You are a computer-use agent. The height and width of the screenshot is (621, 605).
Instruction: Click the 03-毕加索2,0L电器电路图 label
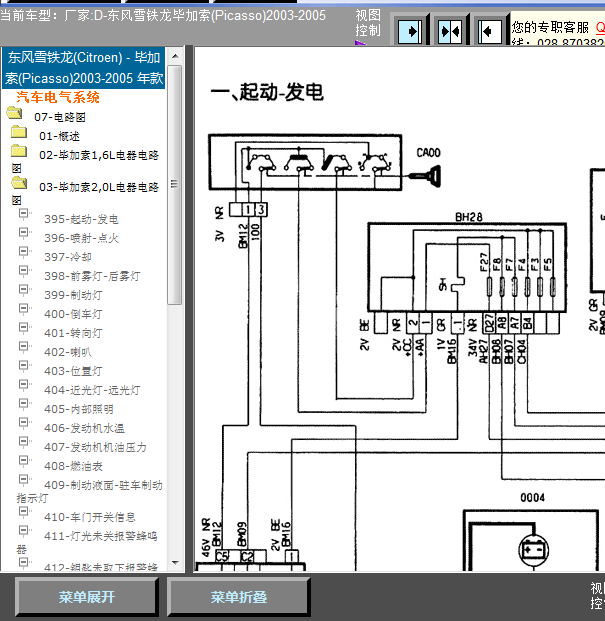point(85,193)
